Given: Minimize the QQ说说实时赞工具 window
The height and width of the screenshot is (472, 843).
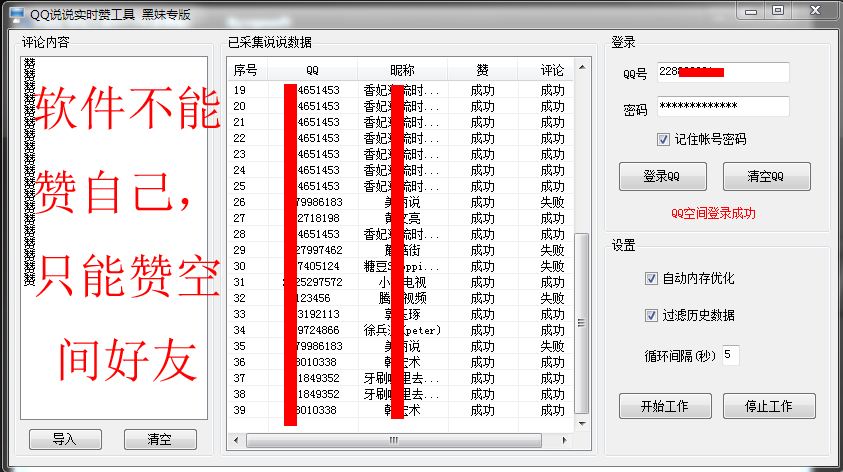Looking at the screenshot, I should [754, 10].
